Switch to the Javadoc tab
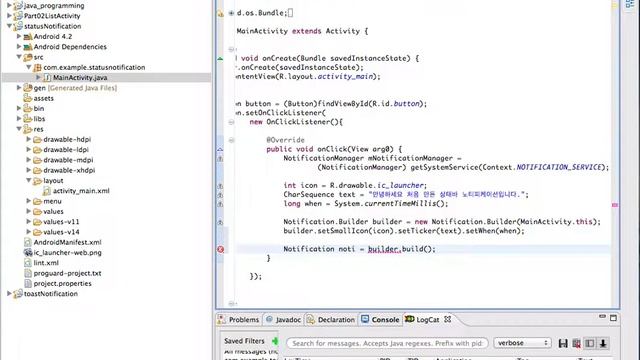Viewport: 640px width, 360px height. [283, 320]
